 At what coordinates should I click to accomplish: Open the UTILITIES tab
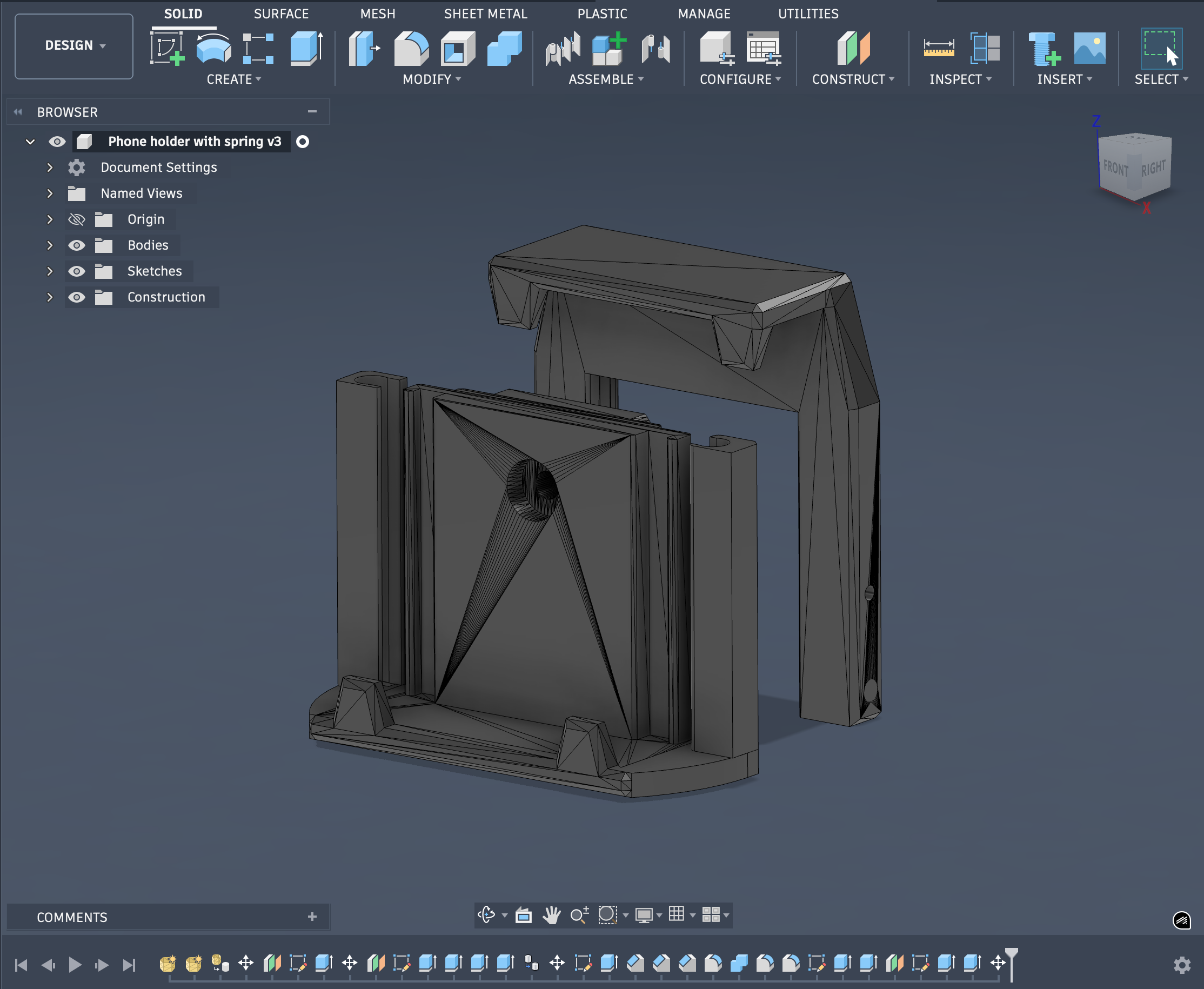(807, 14)
